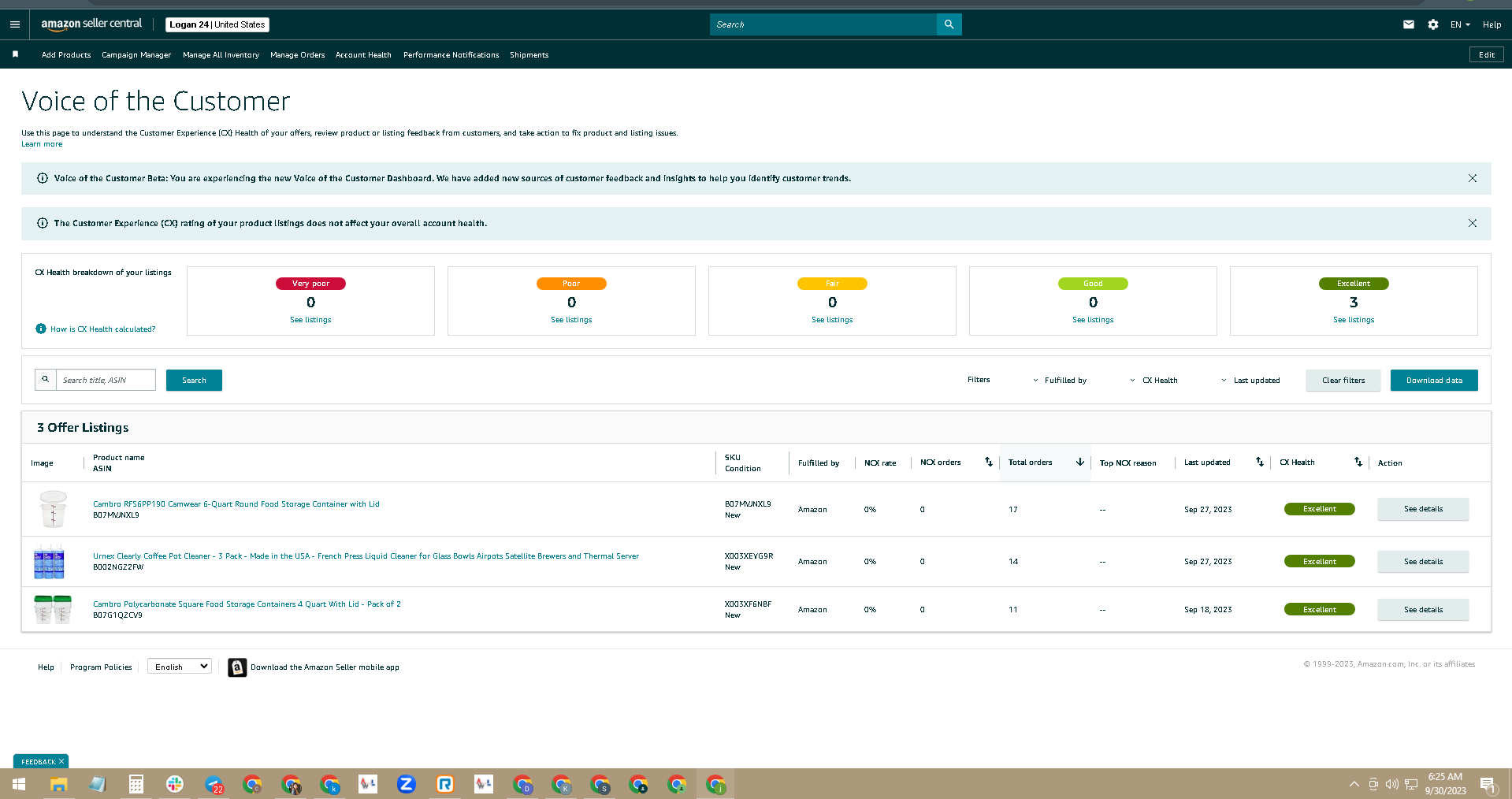Image resolution: width=1512 pixels, height=799 pixels.
Task: Open the Windows notification center icon
Action: click(1488, 784)
